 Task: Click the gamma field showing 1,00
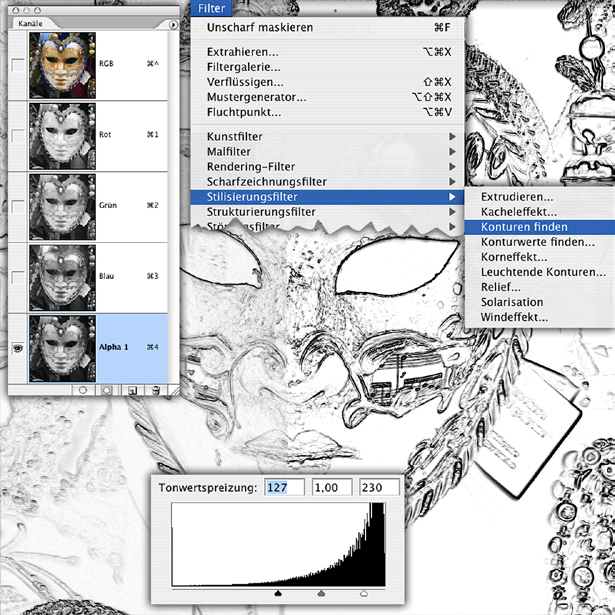pyautogui.click(x=332, y=487)
